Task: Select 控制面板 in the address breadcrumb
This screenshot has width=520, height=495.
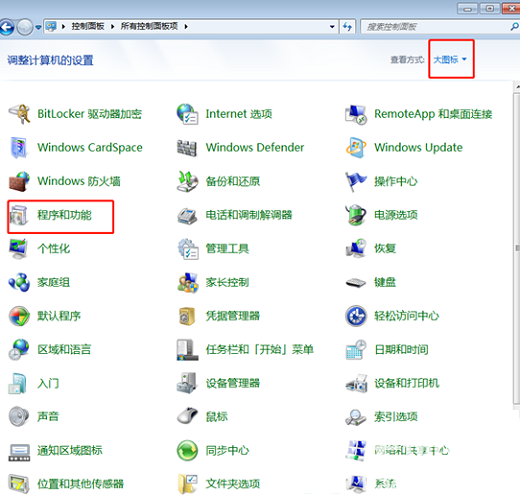Action: point(88,26)
